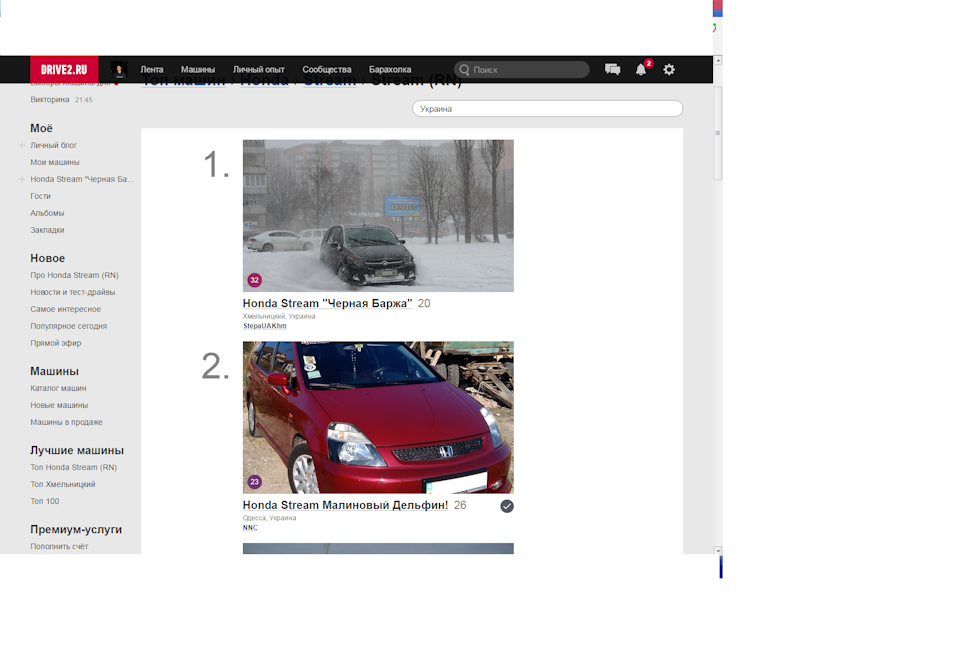Click the 23 photo count badge
Image resolution: width=960 pixels, height=652 pixels.
(254, 482)
